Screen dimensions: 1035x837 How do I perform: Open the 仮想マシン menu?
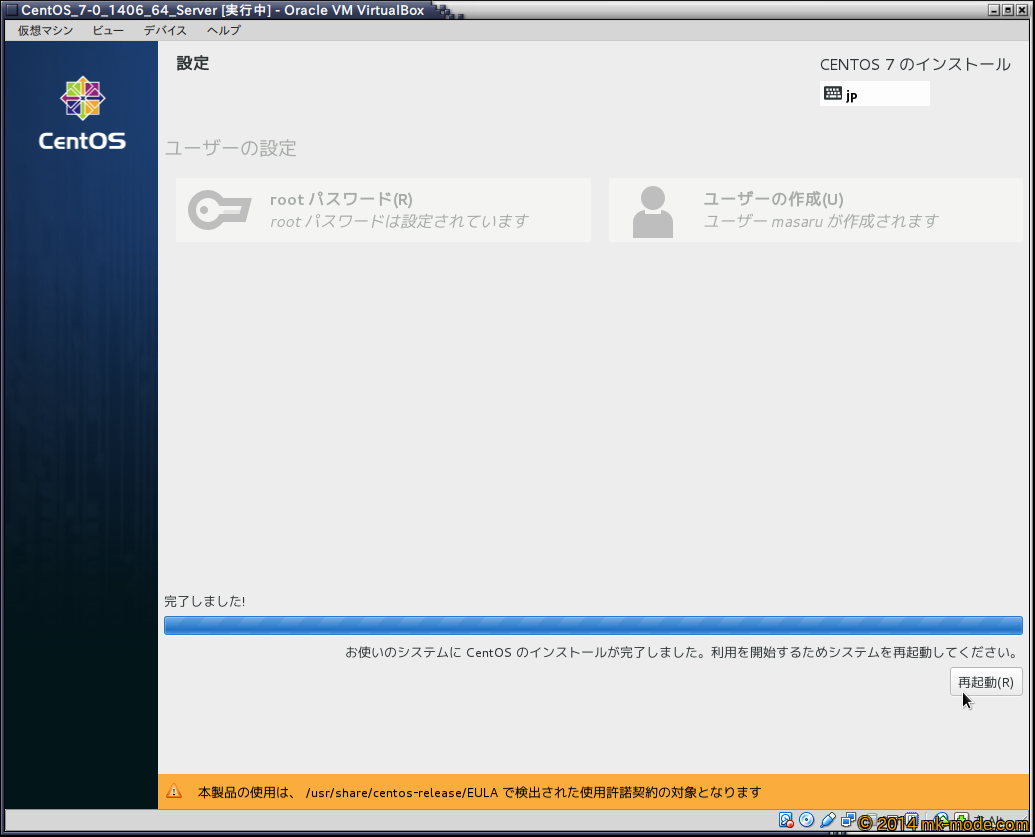45,30
